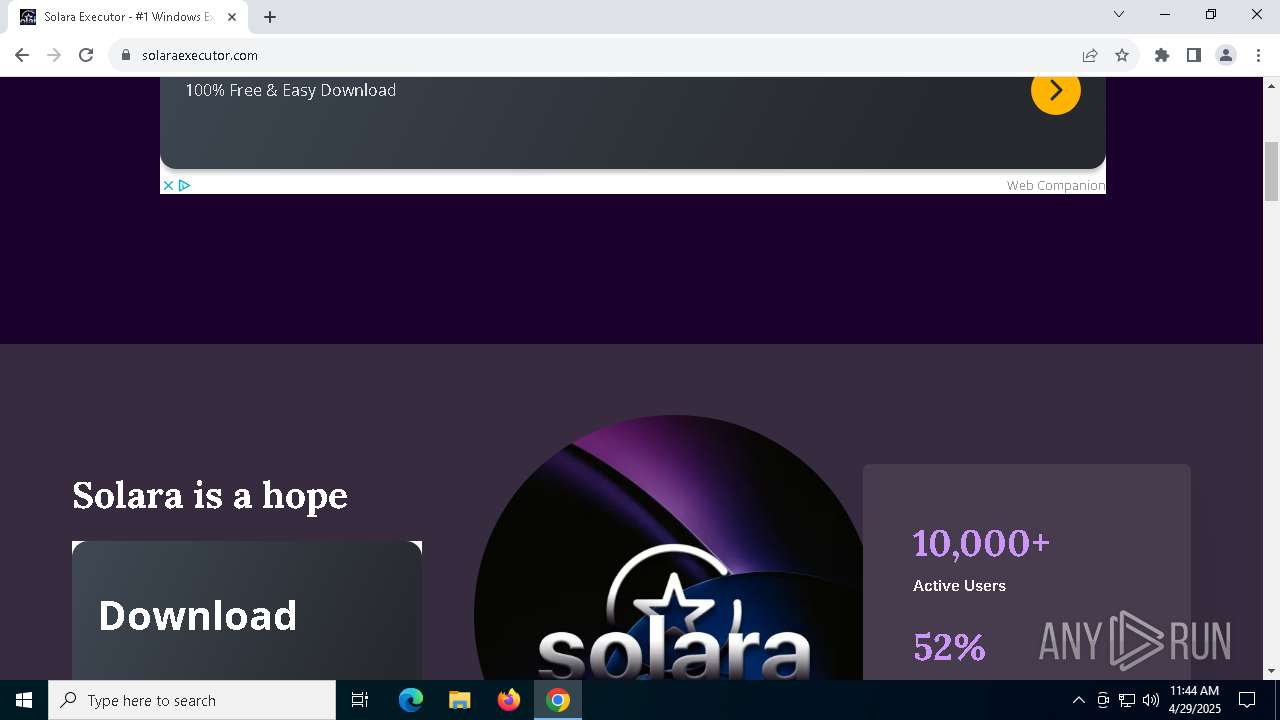Click the taskbar search box
This screenshot has width=1280, height=720.
click(x=192, y=700)
